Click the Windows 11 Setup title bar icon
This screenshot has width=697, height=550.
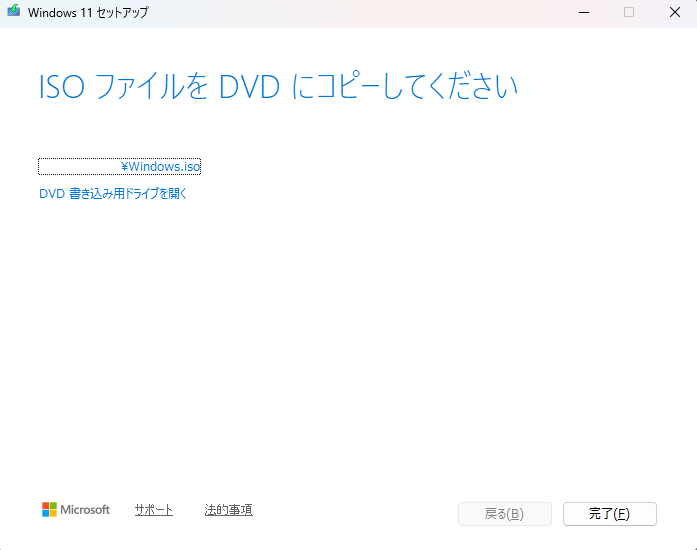click(x=13, y=12)
